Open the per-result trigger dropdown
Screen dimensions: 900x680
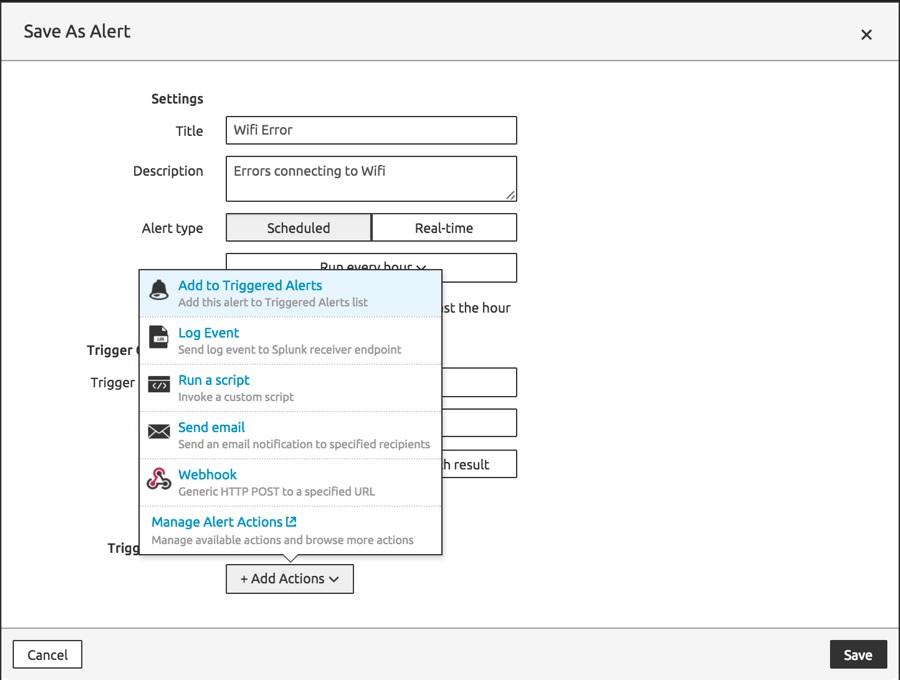pyautogui.click(x=480, y=464)
